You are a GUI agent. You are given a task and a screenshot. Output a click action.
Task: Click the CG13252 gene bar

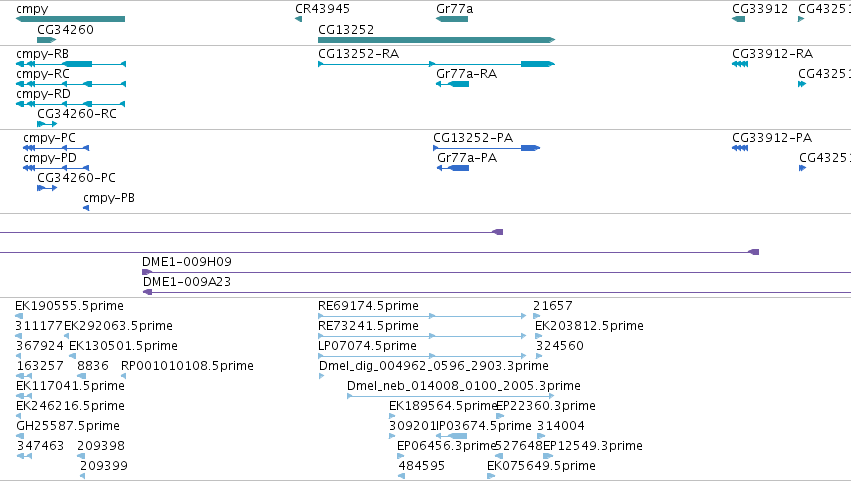[436, 40]
